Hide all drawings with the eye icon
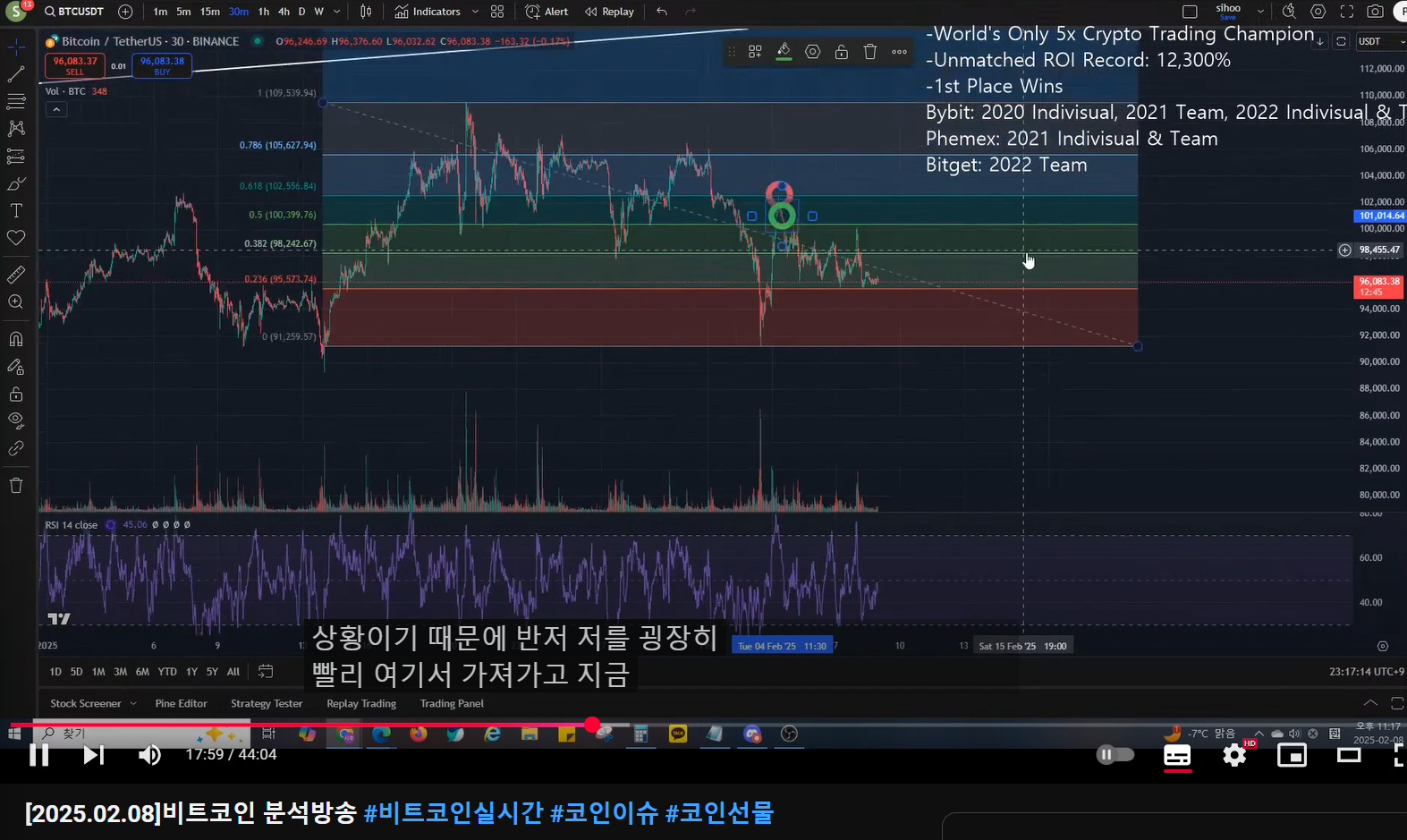The width and height of the screenshot is (1407, 840). click(x=16, y=420)
